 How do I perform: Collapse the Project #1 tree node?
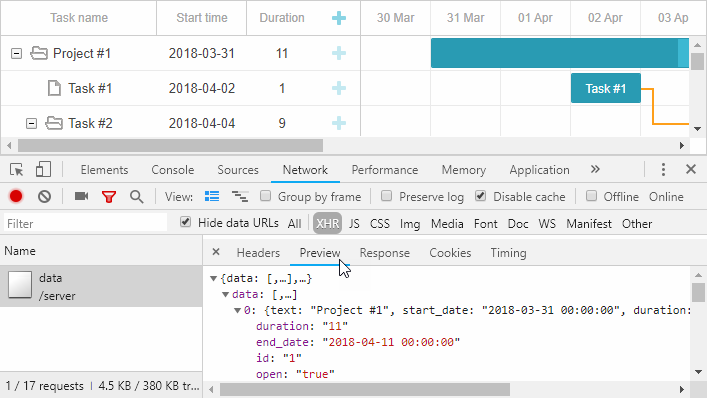pos(16,54)
